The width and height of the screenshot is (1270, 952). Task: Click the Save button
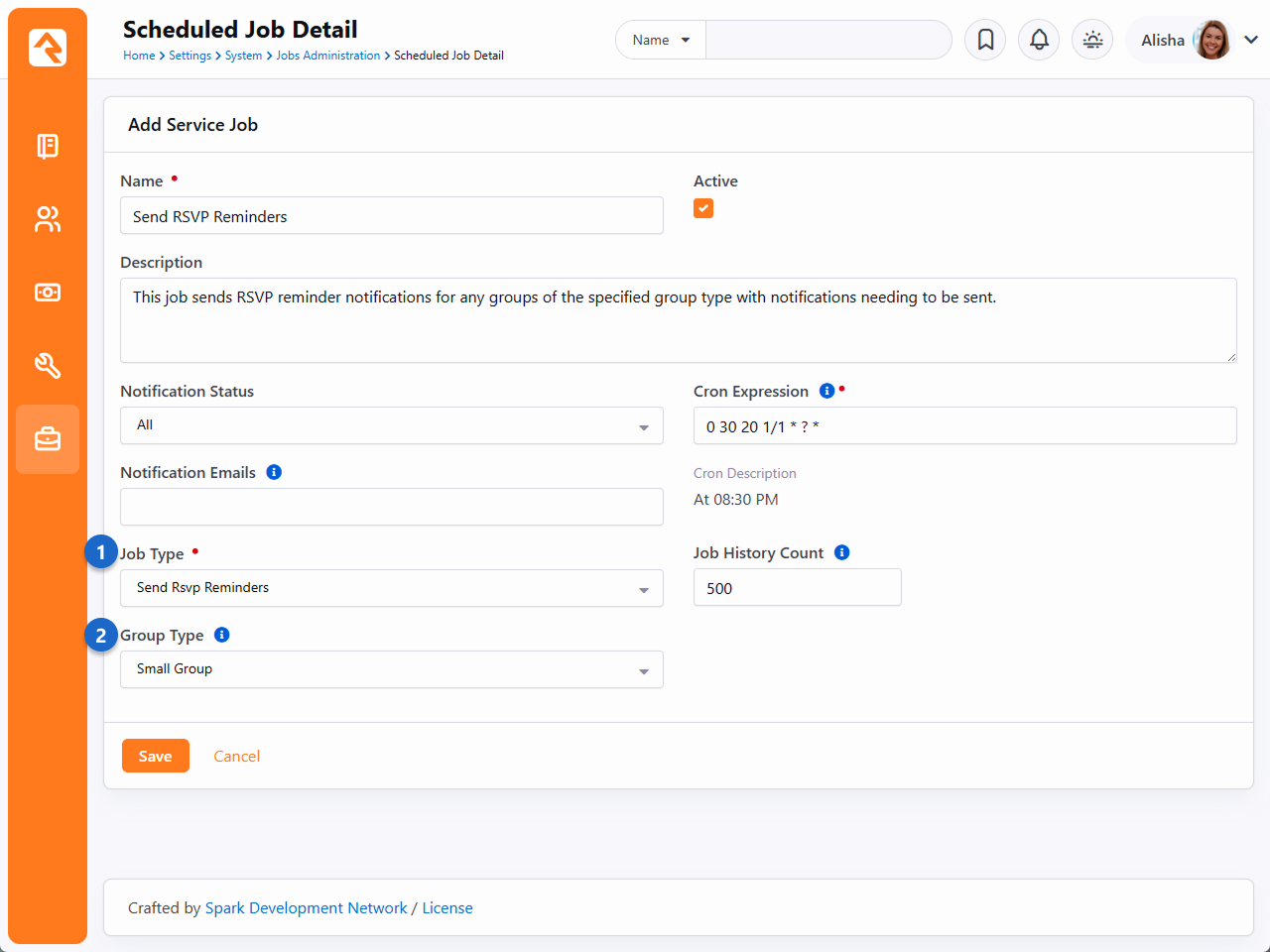pyautogui.click(x=155, y=756)
